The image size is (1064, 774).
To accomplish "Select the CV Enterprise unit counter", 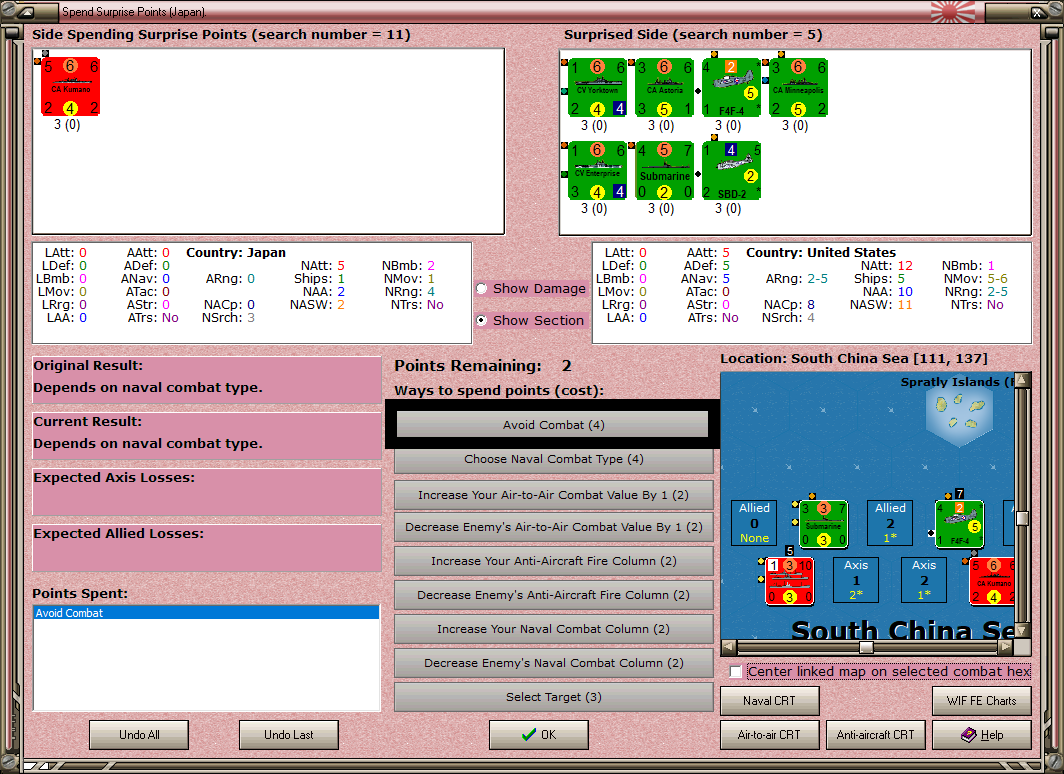I will (x=597, y=171).
